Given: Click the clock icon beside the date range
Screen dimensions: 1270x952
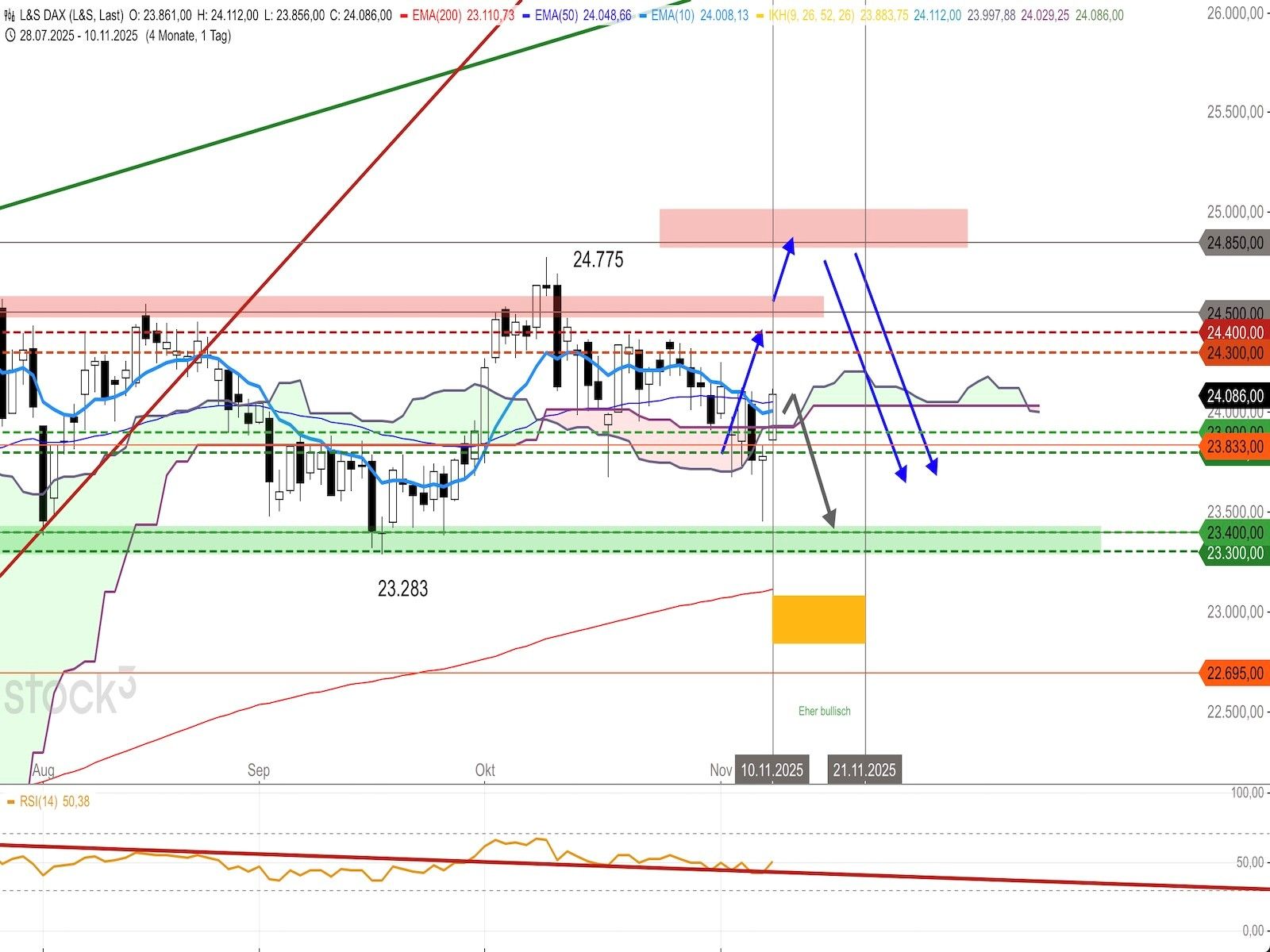Looking at the screenshot, I should click(9, 36).
